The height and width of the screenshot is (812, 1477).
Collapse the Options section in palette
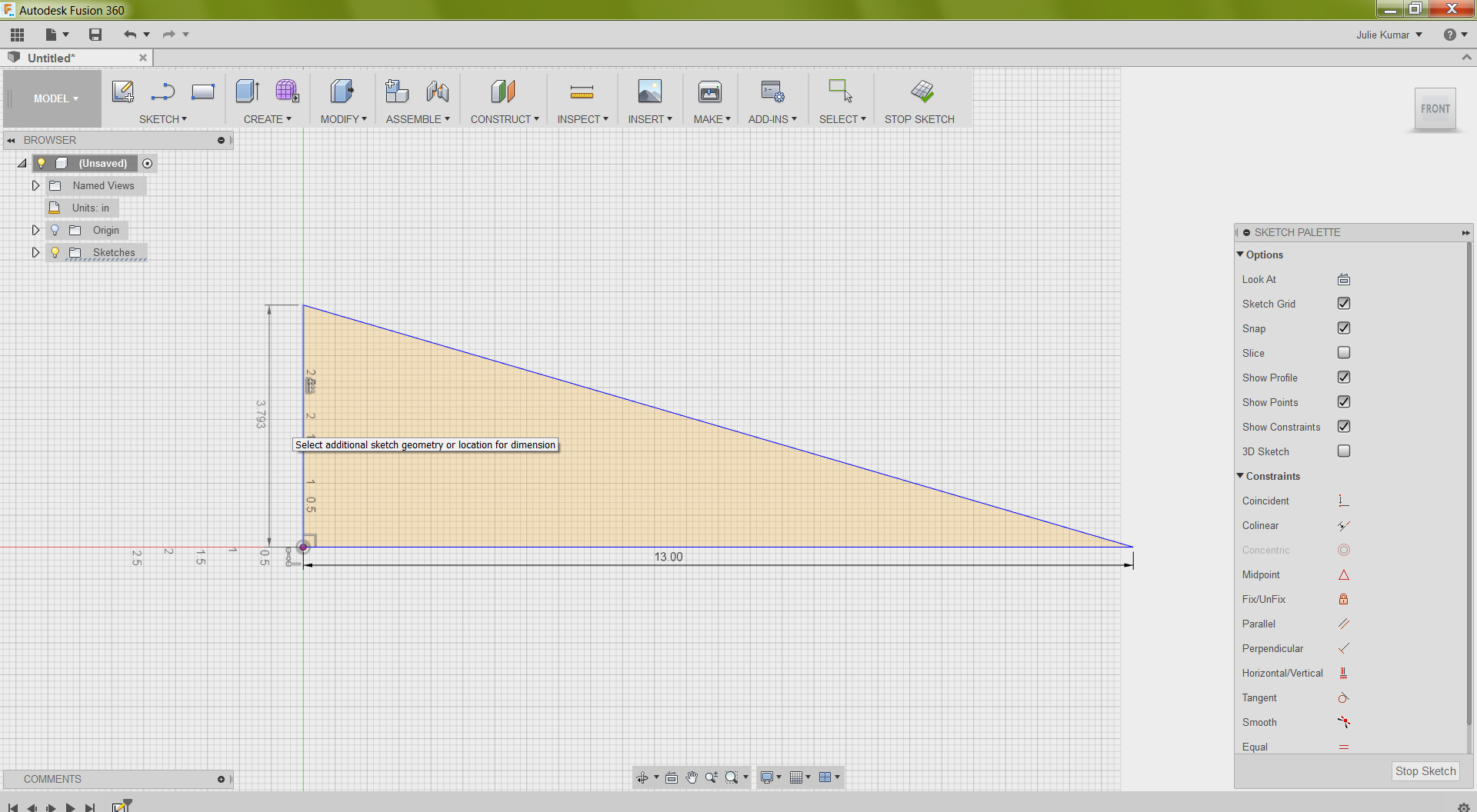(x=1240, y=255)
